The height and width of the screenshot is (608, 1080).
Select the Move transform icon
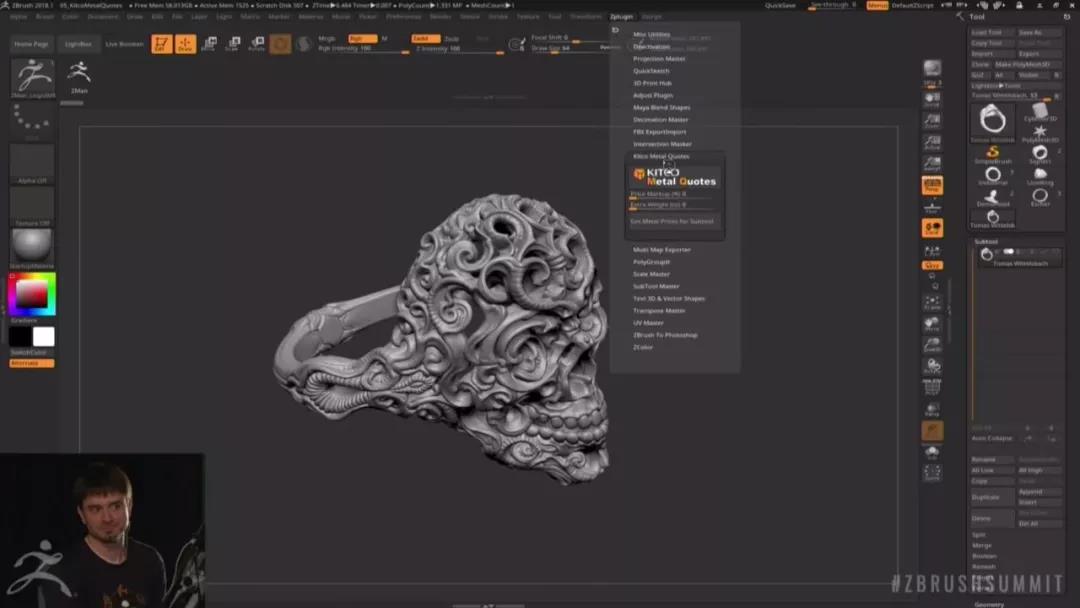[x=209, y=44]
